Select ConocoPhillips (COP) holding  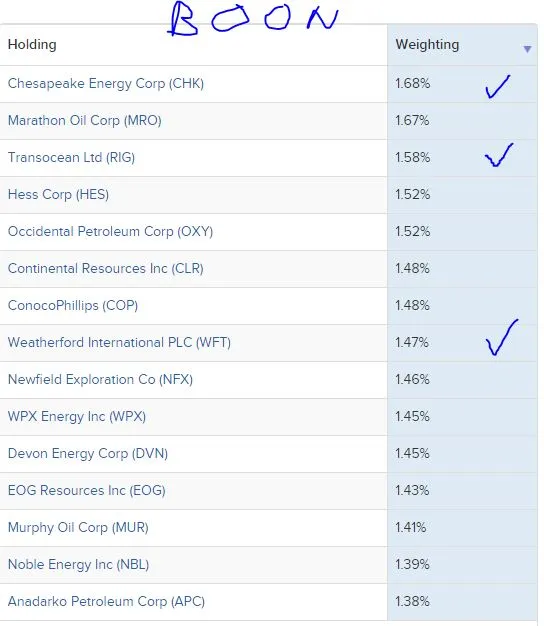[x=73, y=305]
